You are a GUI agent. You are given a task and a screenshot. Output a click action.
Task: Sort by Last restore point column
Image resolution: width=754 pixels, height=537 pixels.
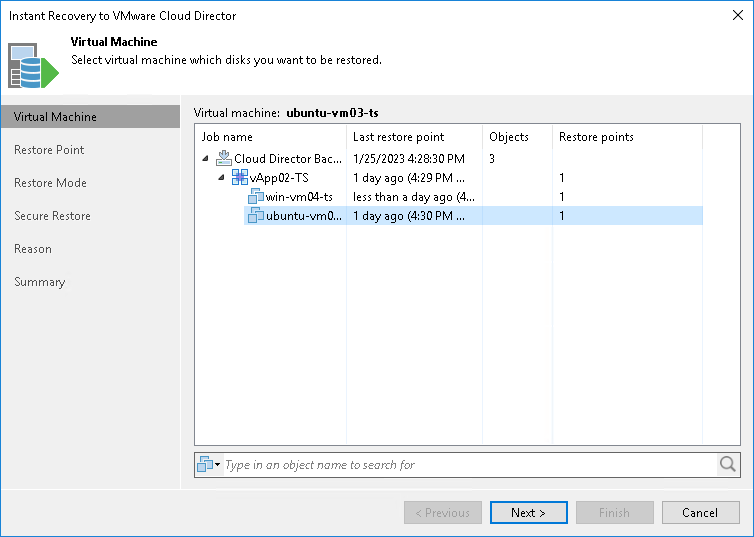pyautogui.click(x=415, y=137)
